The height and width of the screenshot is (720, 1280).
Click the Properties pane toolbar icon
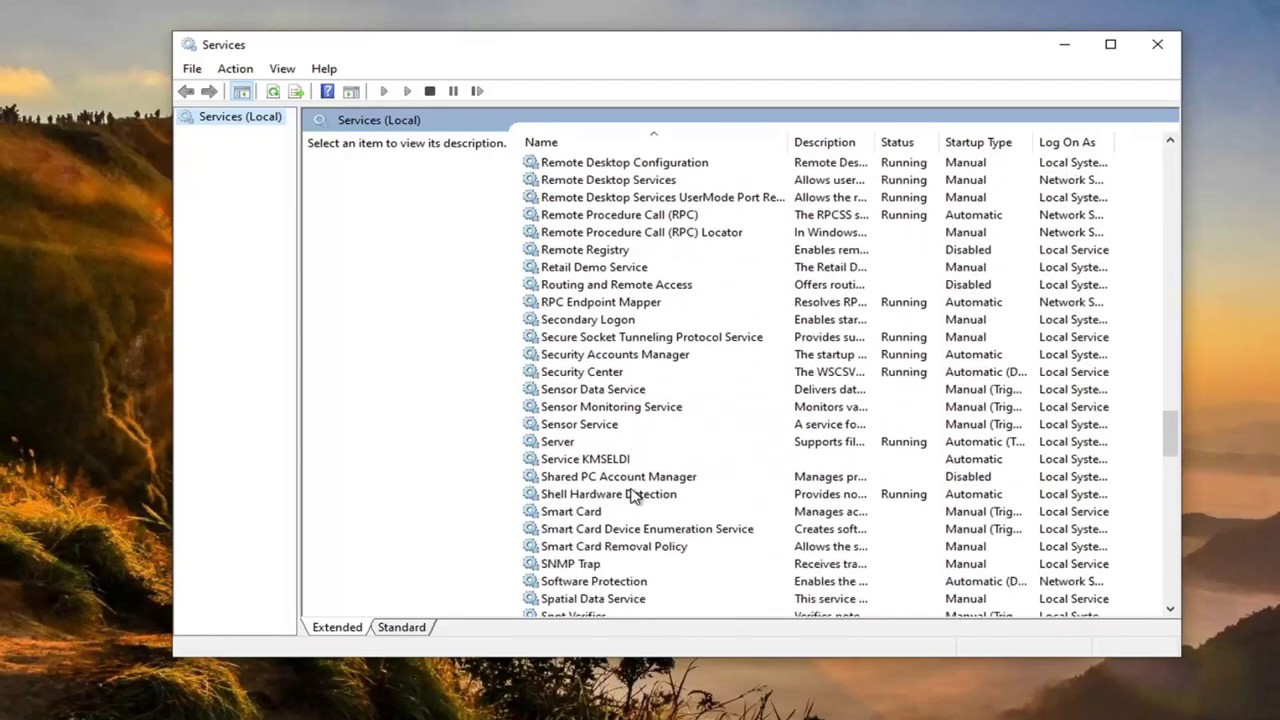coord(351,91)
